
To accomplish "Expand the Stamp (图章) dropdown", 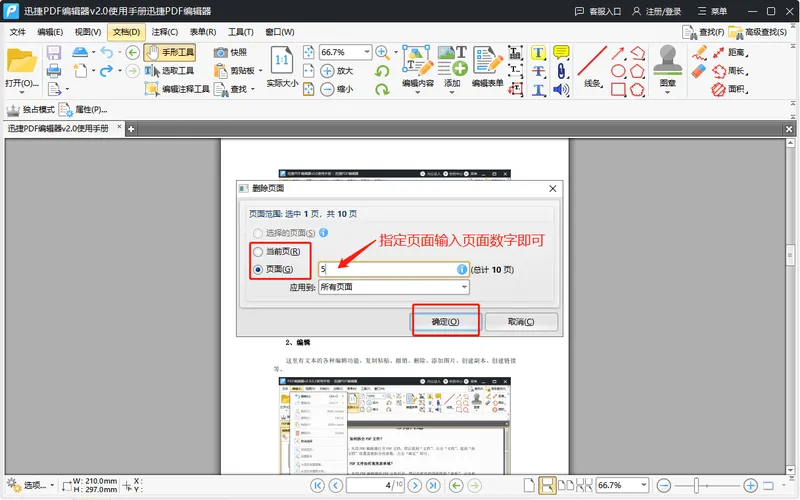I will [667, 92].
